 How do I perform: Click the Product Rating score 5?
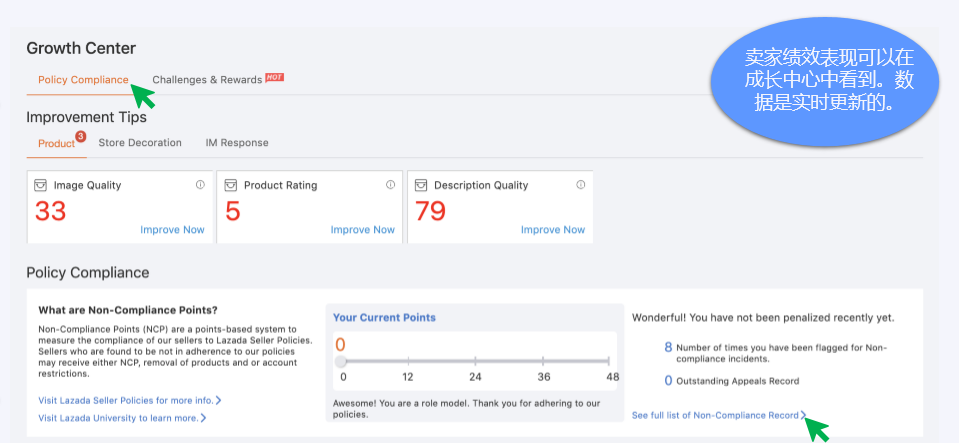(232, 211)
